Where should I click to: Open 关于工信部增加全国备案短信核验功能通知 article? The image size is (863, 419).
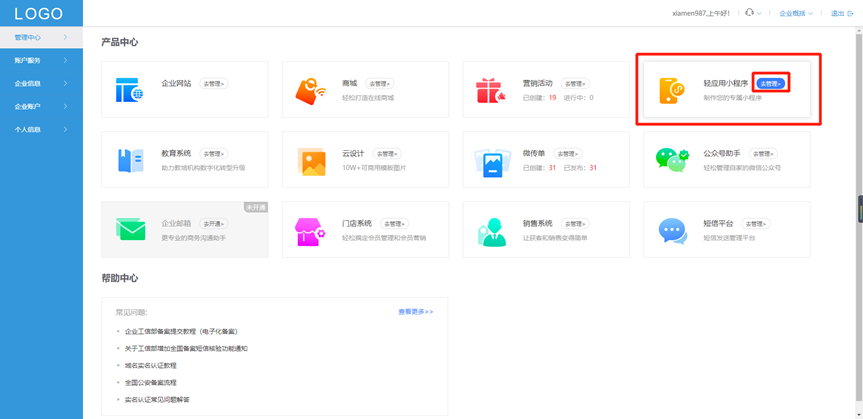(186, 349)
